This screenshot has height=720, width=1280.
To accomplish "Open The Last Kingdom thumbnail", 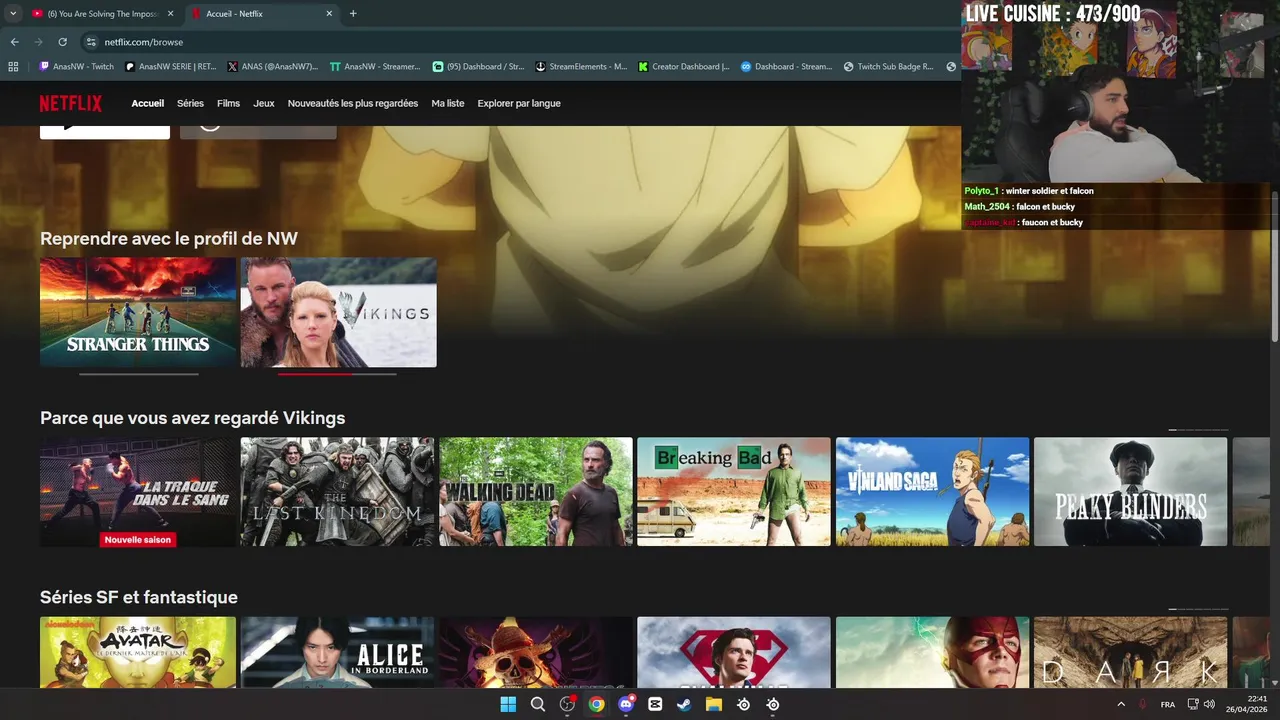I will [337, 491].
